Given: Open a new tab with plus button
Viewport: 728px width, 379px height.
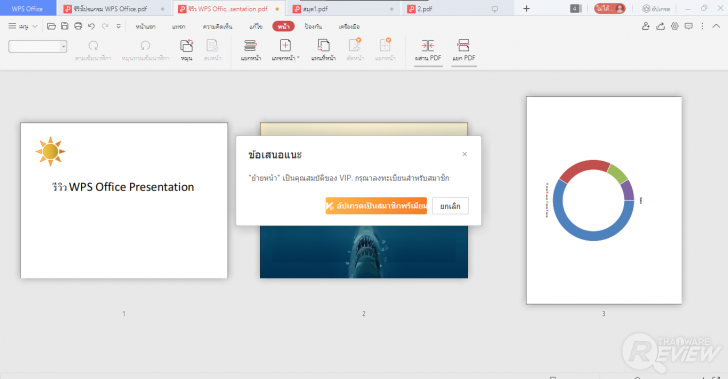Looking at the screenshot, I should pyautogui.click(x=526, y=8).
